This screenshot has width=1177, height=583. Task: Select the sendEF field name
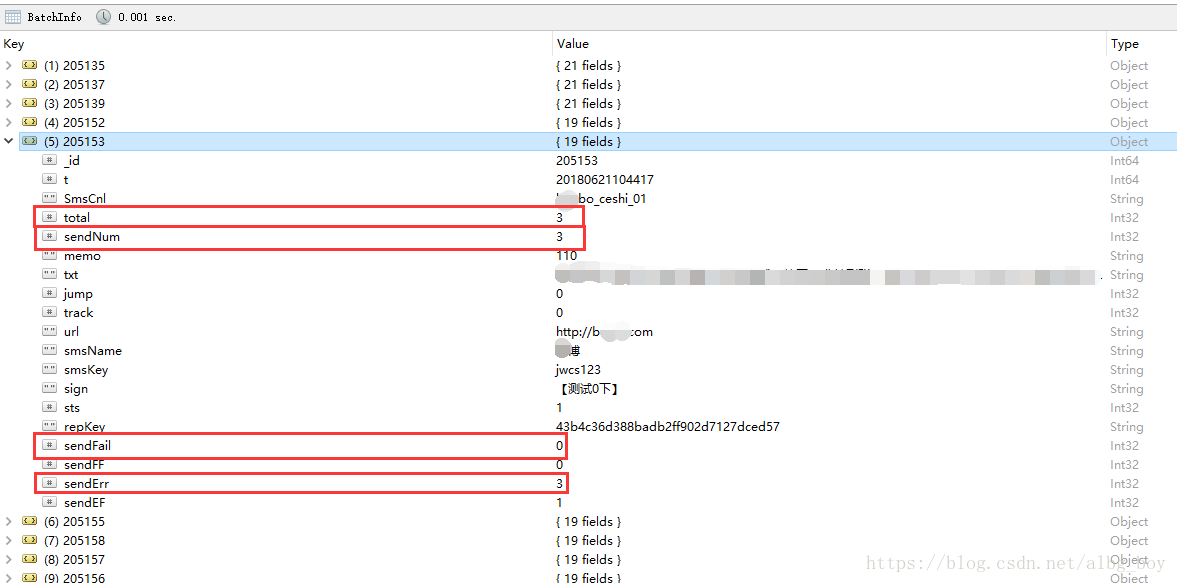[84, 503]
